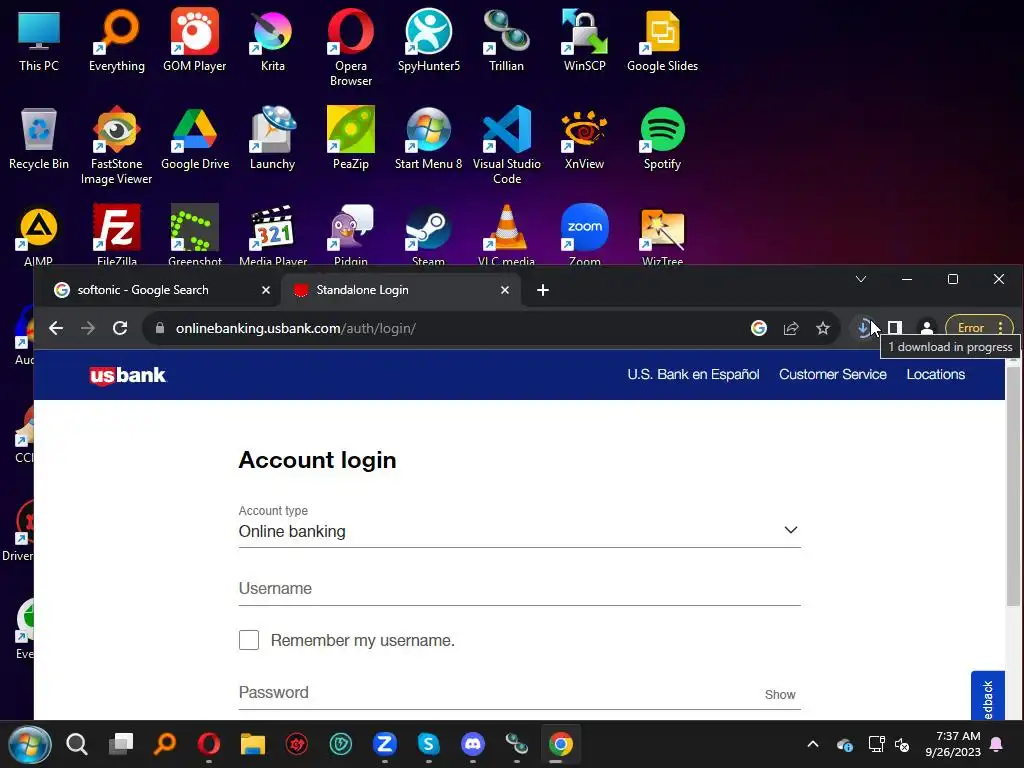
Task: Launch FastStone Image Viewer shortcut
Action: [117, 145]
